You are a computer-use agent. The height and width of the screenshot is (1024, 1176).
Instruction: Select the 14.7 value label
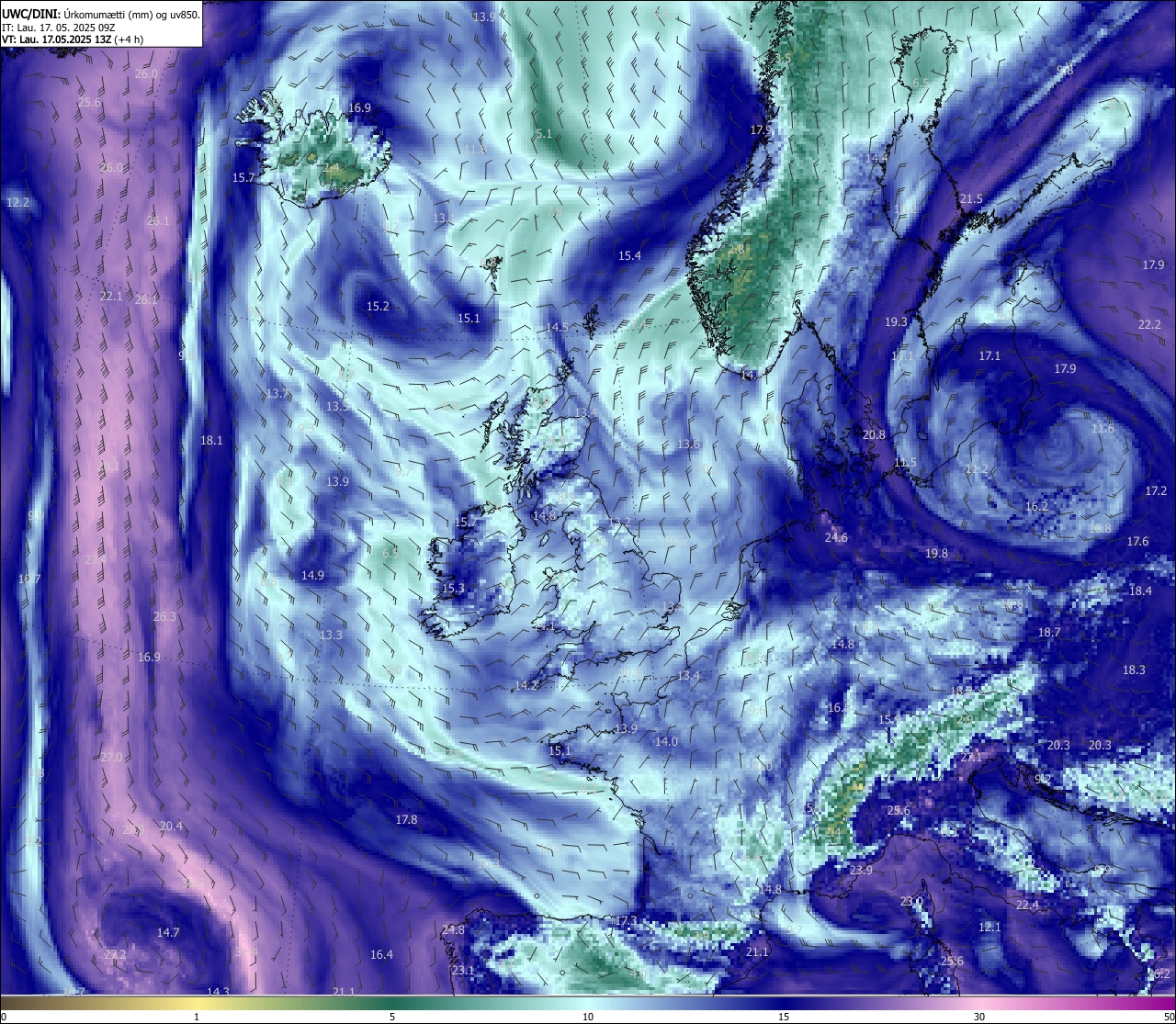167,932
